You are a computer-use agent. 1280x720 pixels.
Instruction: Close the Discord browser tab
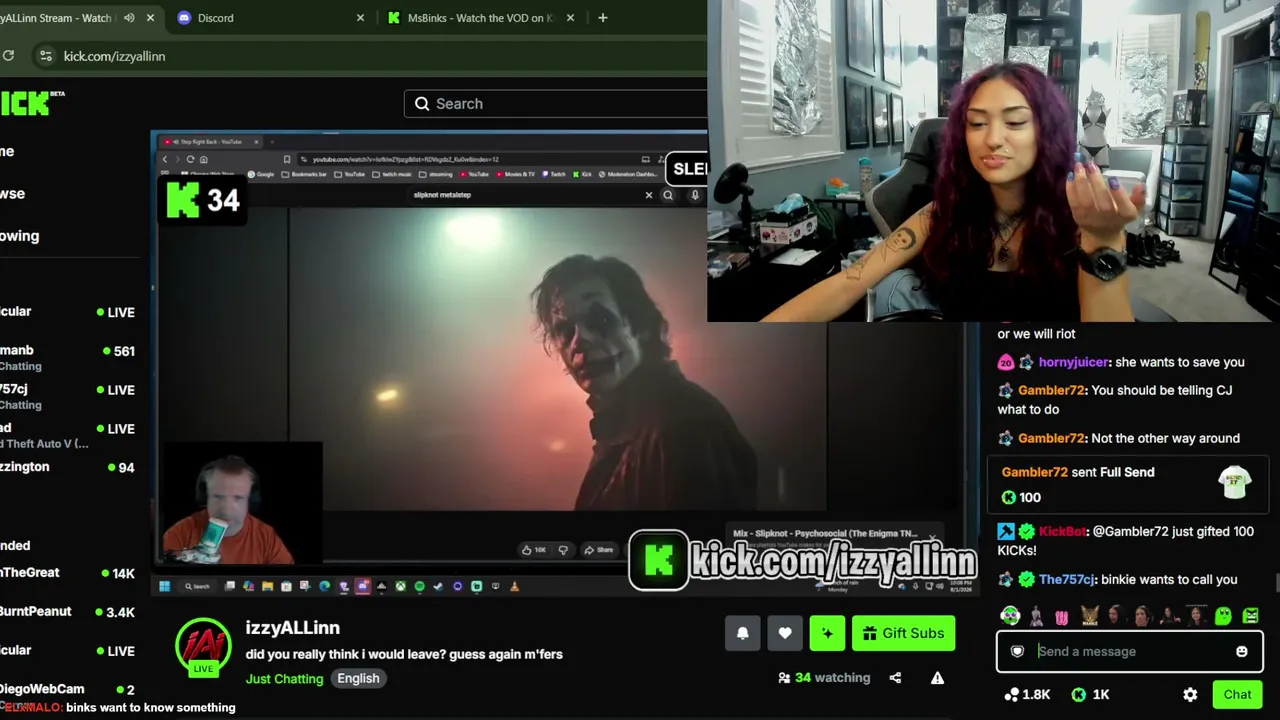[360, 18]
